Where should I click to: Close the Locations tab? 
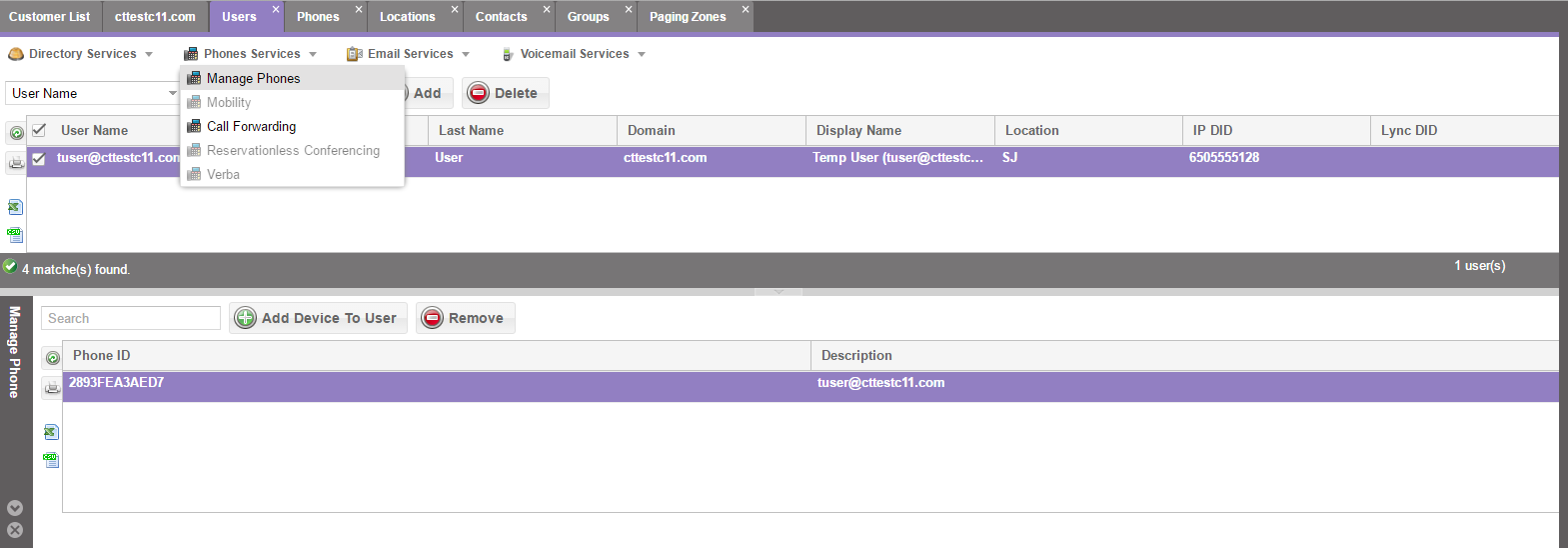[455, 9]
